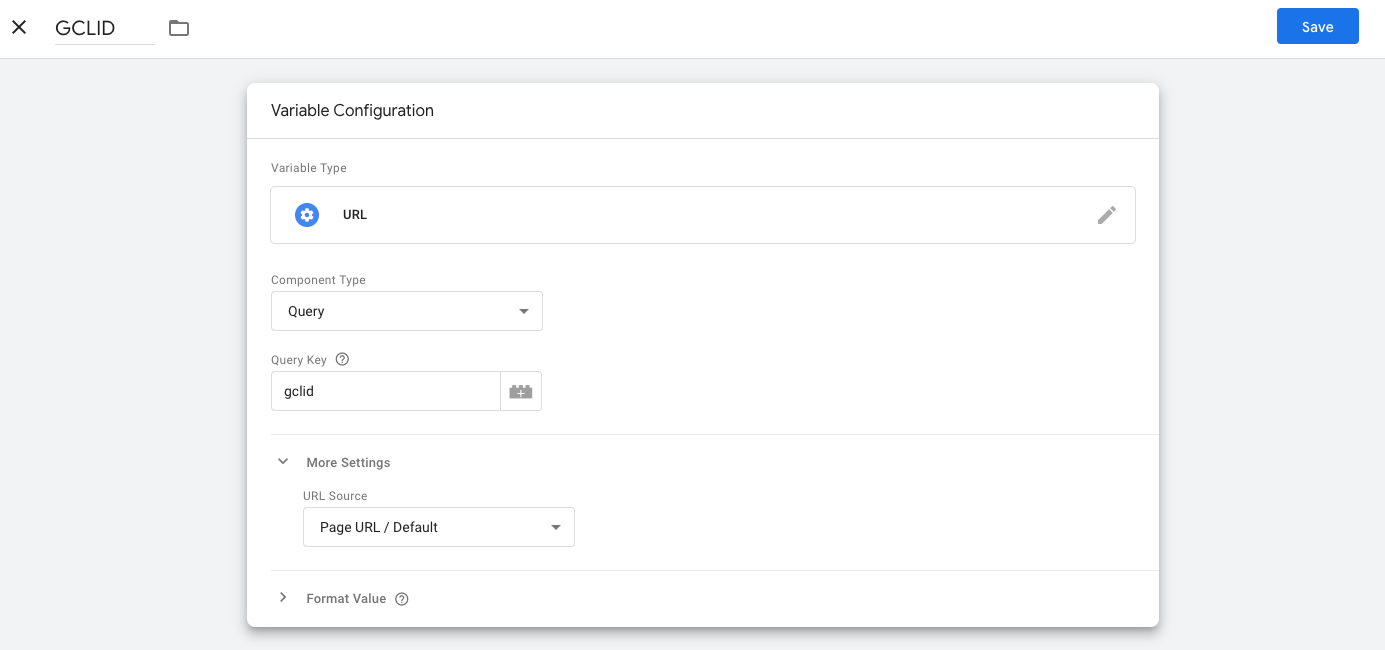Viewport: 1385px width, 650px height.
Task: Click the Variable Configuration heading
Action: tap(352, 111)
